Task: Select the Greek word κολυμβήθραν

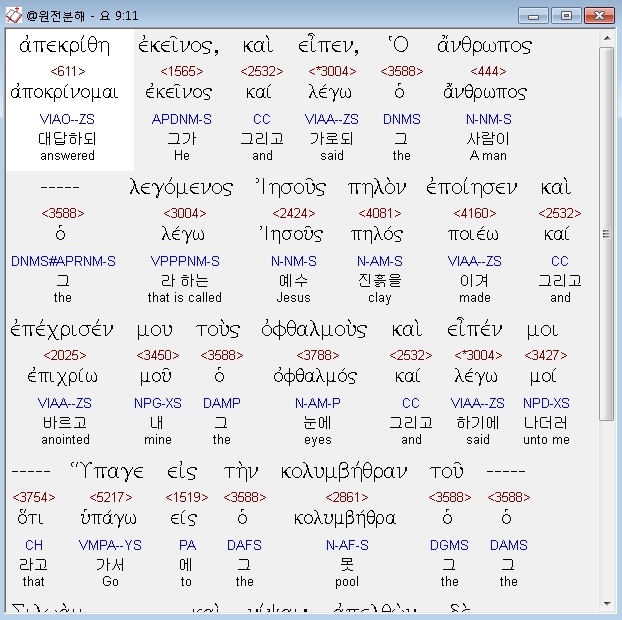Action: point(344,472)
